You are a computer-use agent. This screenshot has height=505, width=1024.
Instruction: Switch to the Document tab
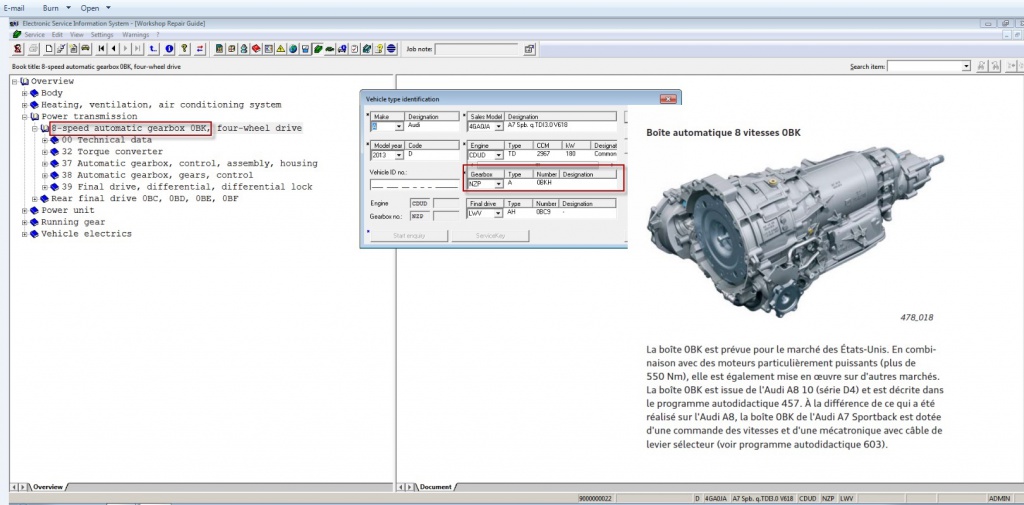point(436,487)
